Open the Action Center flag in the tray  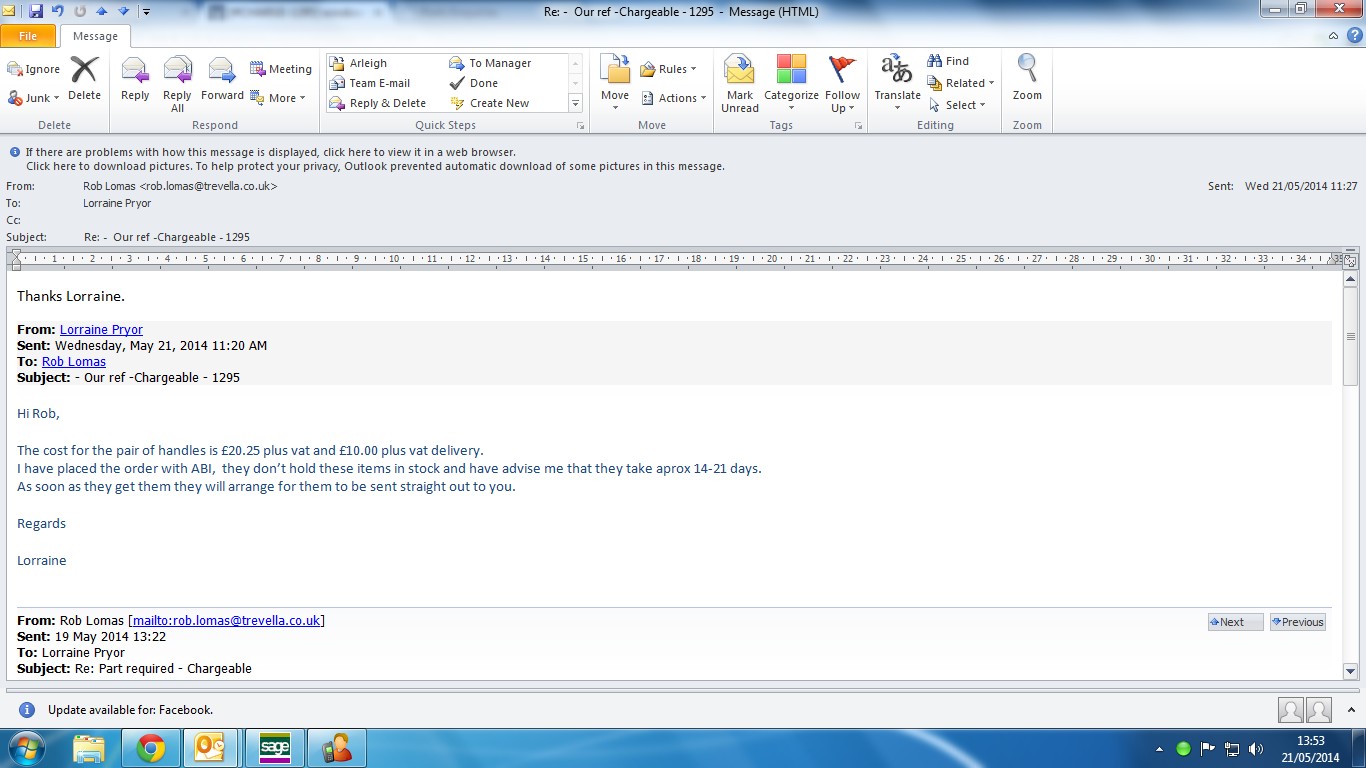(1207, 748)
